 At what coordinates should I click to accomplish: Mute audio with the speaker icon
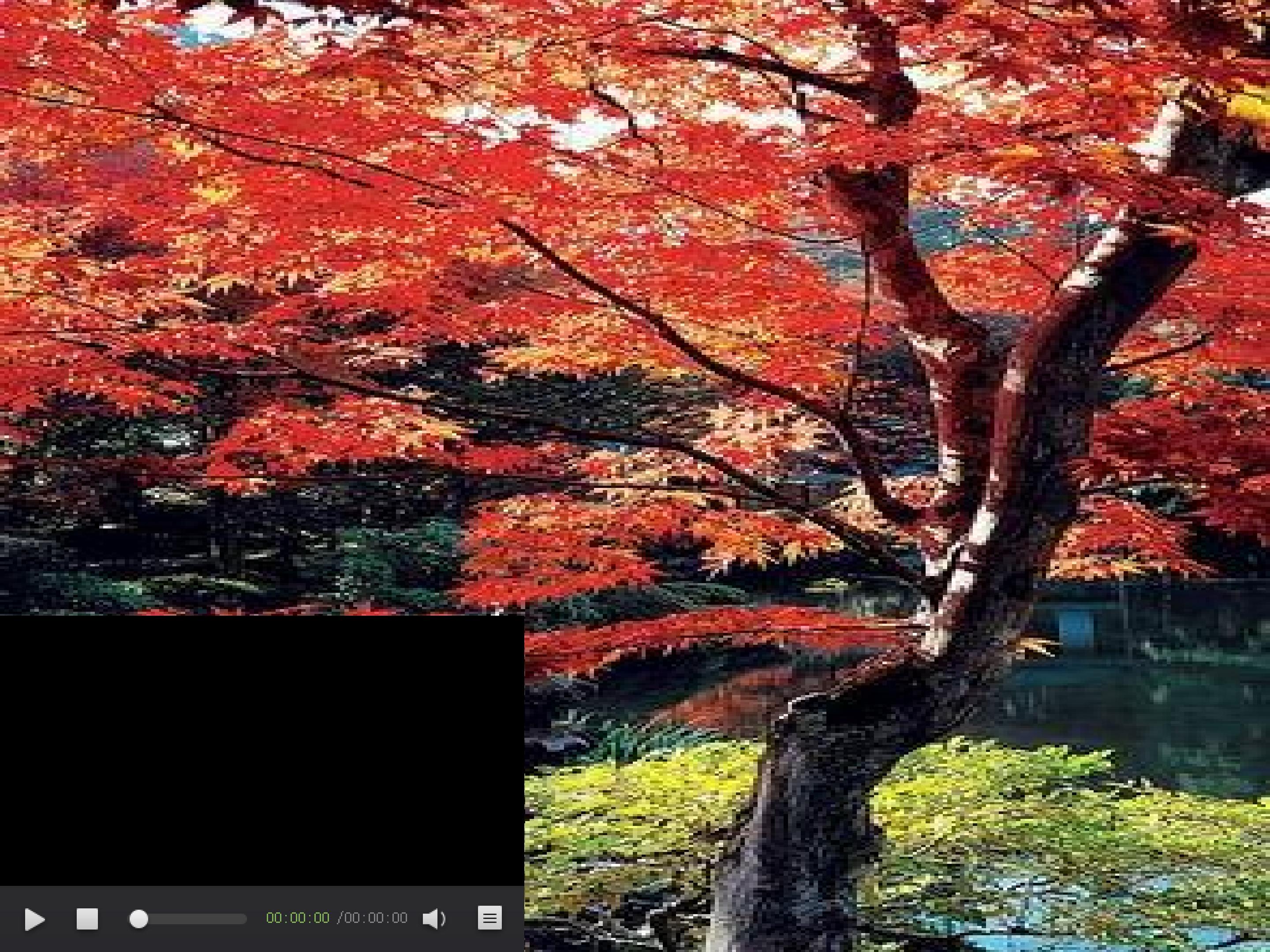pyautogui.click(x=434, y=919)
